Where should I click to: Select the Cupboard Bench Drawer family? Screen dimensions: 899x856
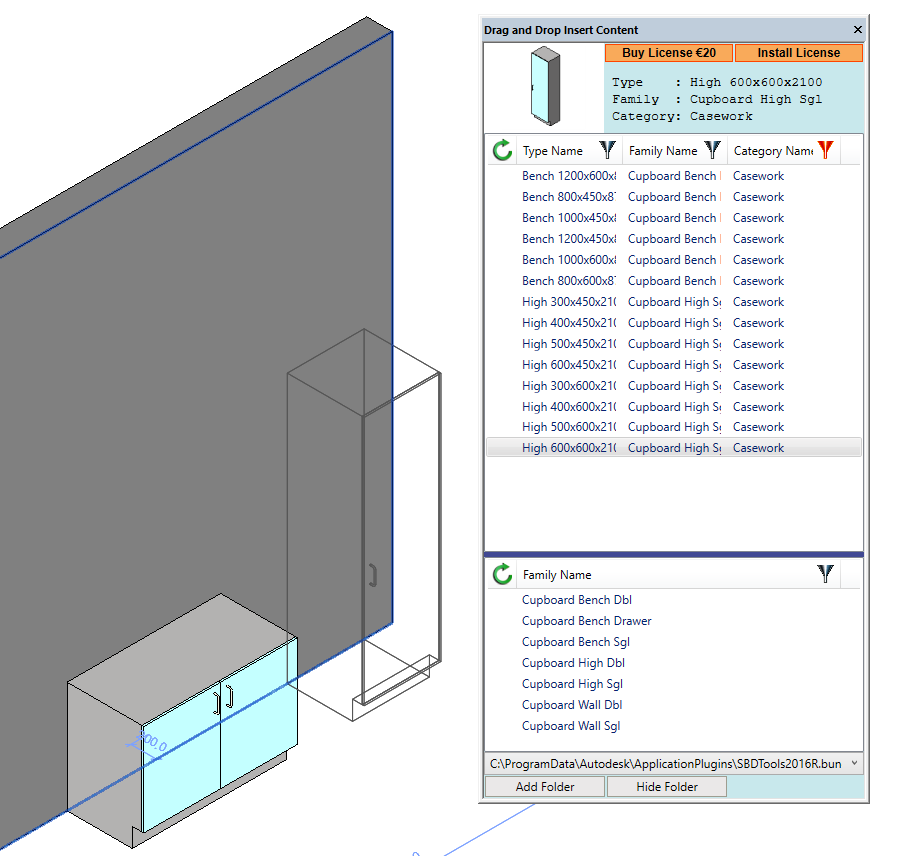[x=586, y=620]
